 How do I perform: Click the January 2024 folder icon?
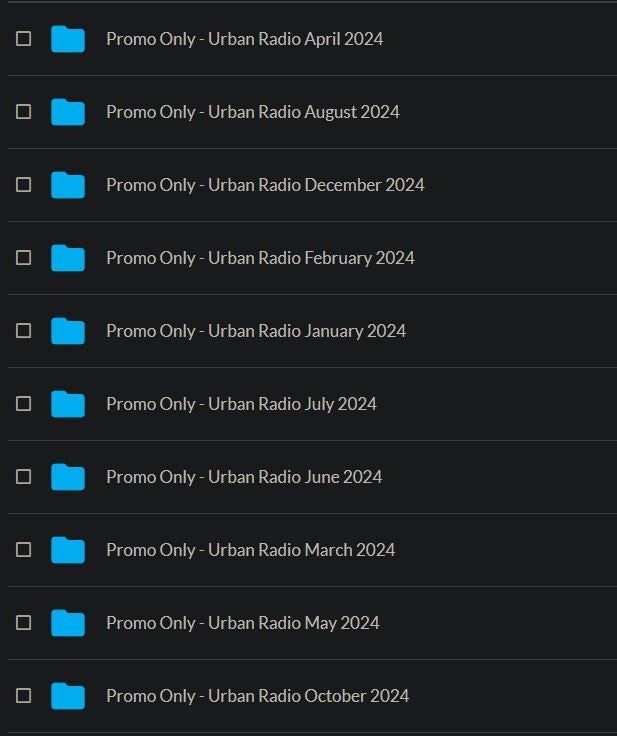point(68,331)
